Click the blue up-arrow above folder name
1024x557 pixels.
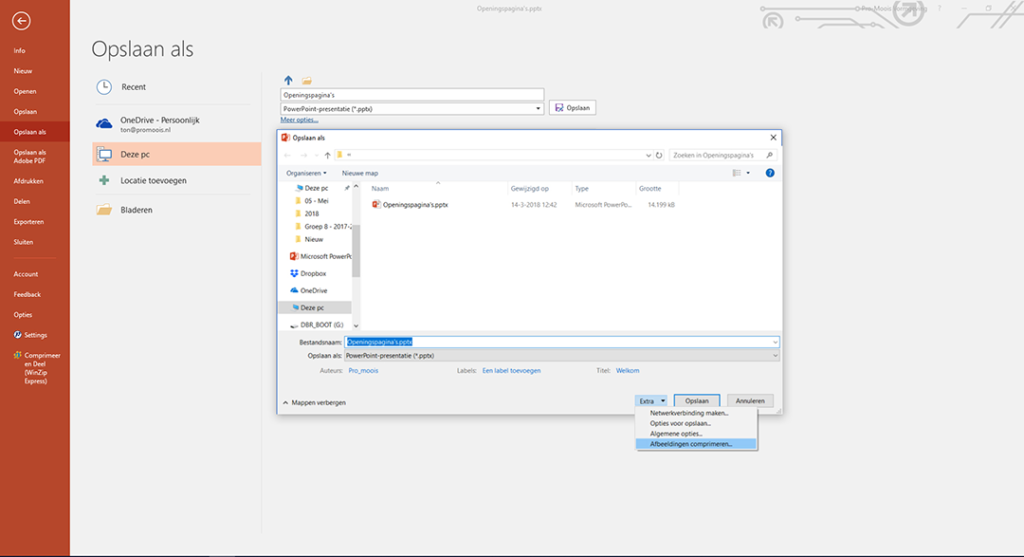point(288,80)
